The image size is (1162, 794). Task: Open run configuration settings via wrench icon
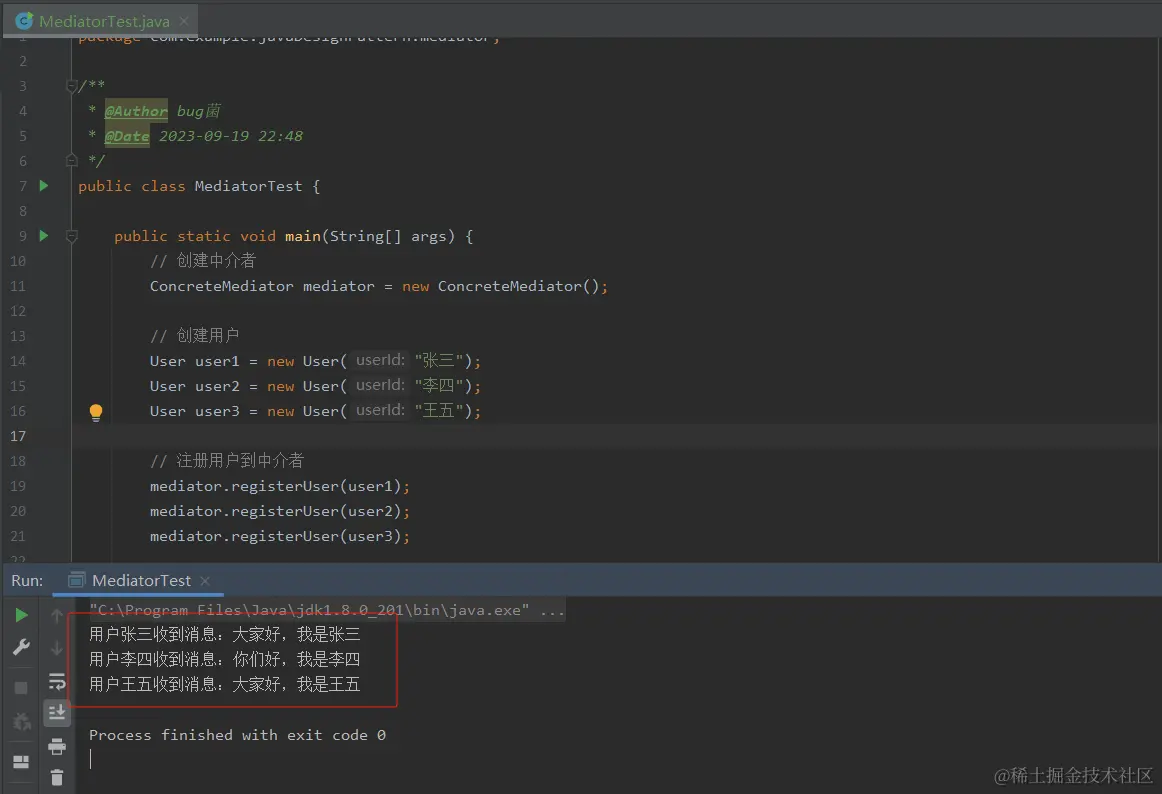21,647
